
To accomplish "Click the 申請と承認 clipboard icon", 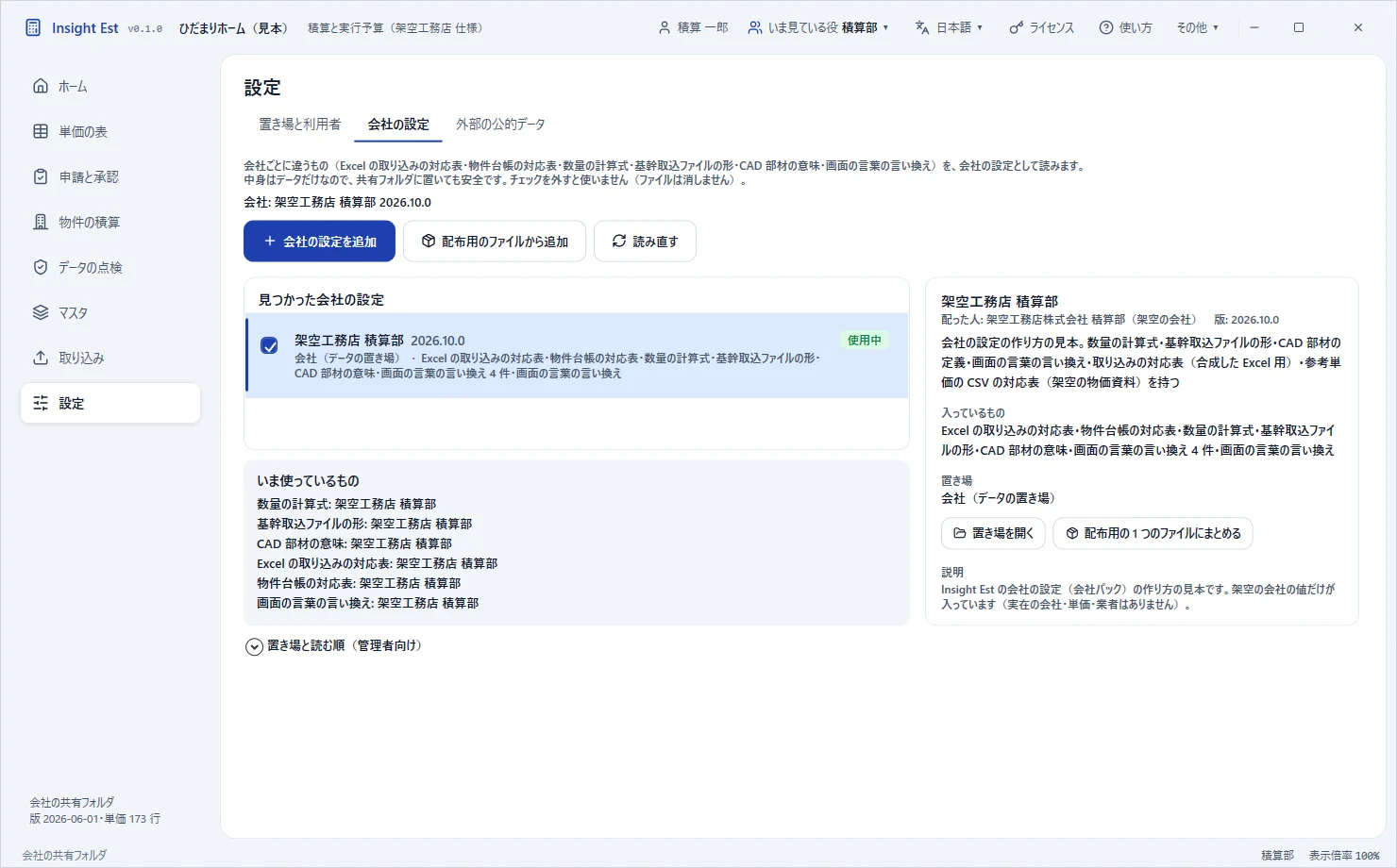I will [41, 176].
